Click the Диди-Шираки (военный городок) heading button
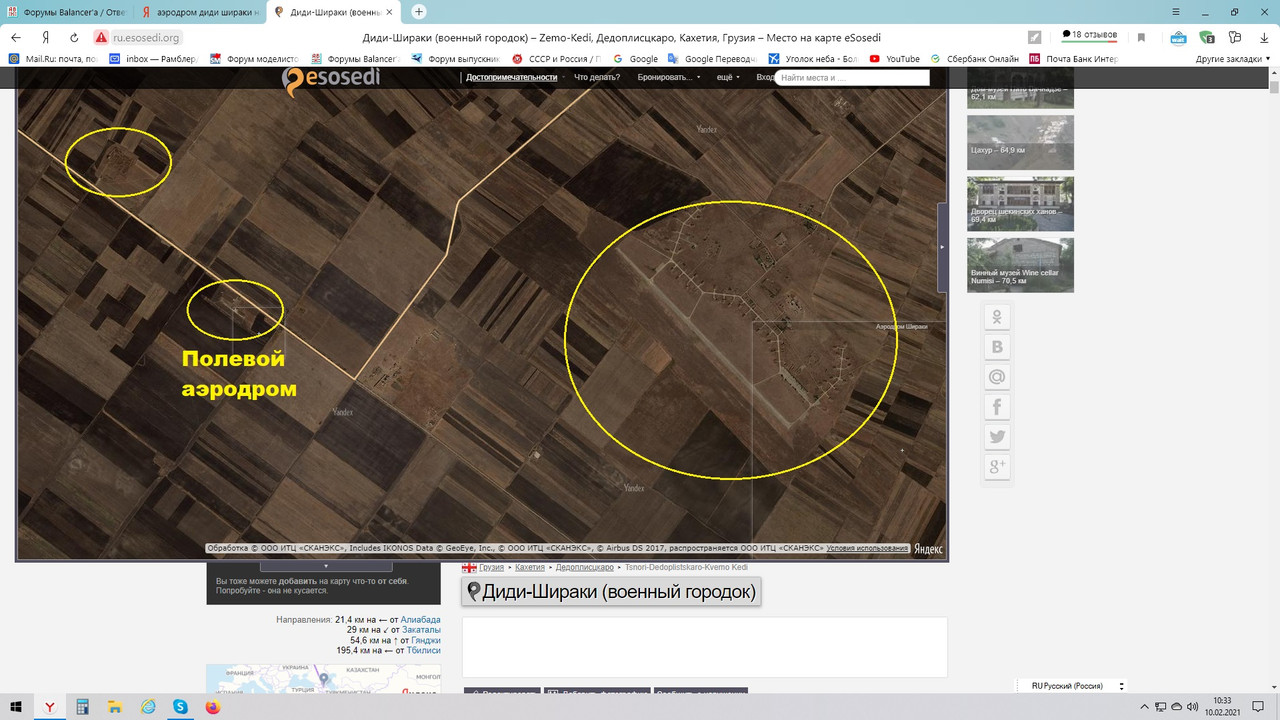1280x720 pixels. pyautogui.click(x=611, y=591)
